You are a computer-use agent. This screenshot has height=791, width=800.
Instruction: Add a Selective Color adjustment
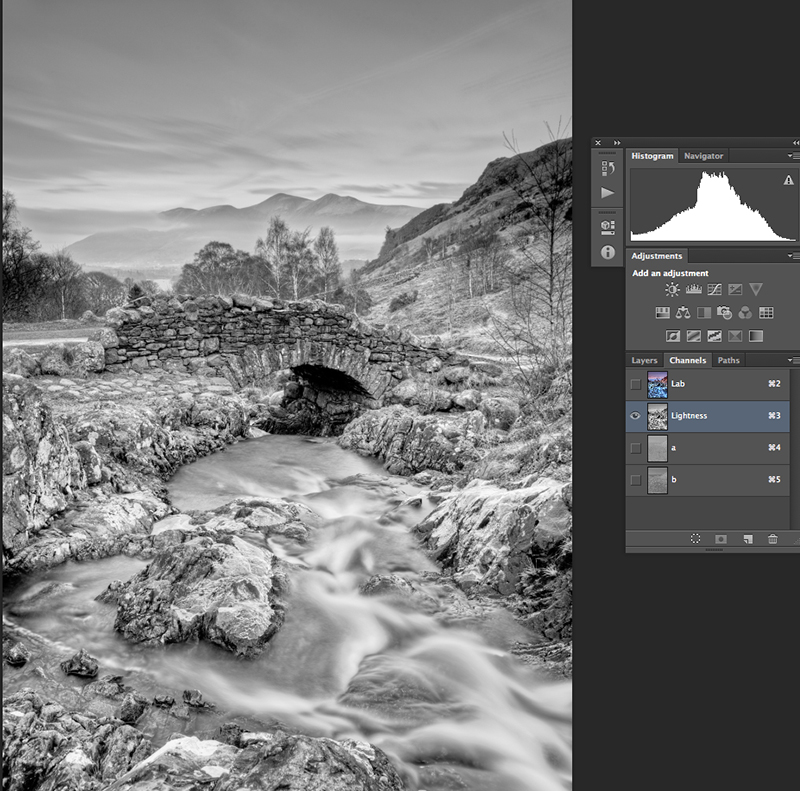[x=735, y=336]
